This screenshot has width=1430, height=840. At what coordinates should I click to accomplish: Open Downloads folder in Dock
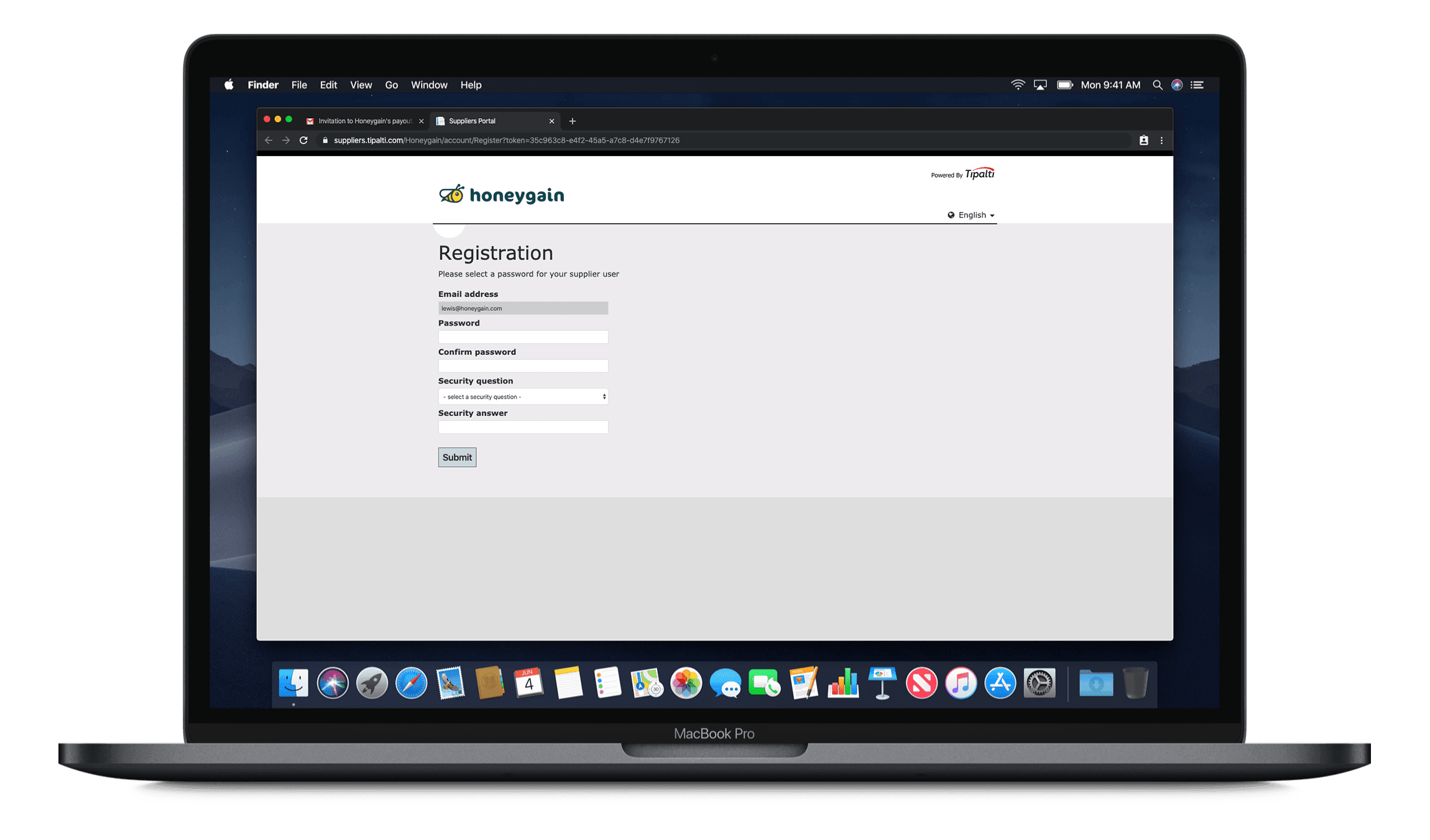pyautogui.click(x=1096, y=683)
